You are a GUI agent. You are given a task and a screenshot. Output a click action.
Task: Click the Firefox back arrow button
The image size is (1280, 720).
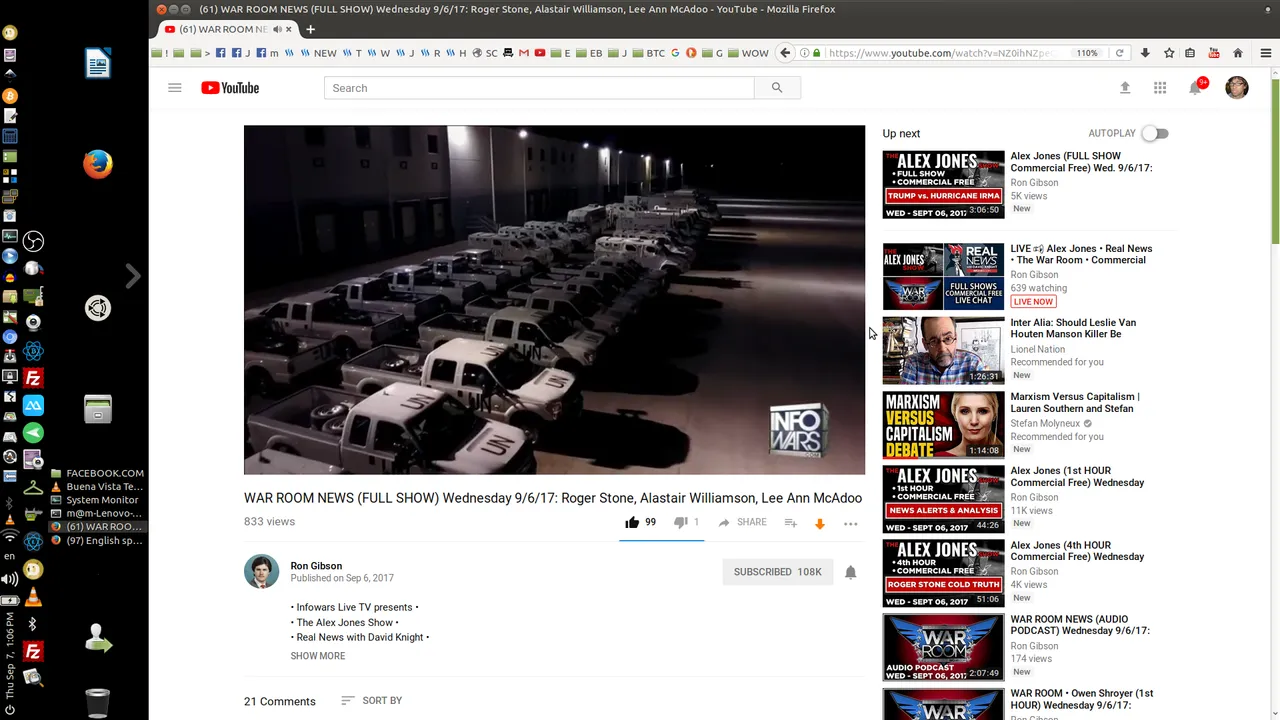click(x=785, y=53)
